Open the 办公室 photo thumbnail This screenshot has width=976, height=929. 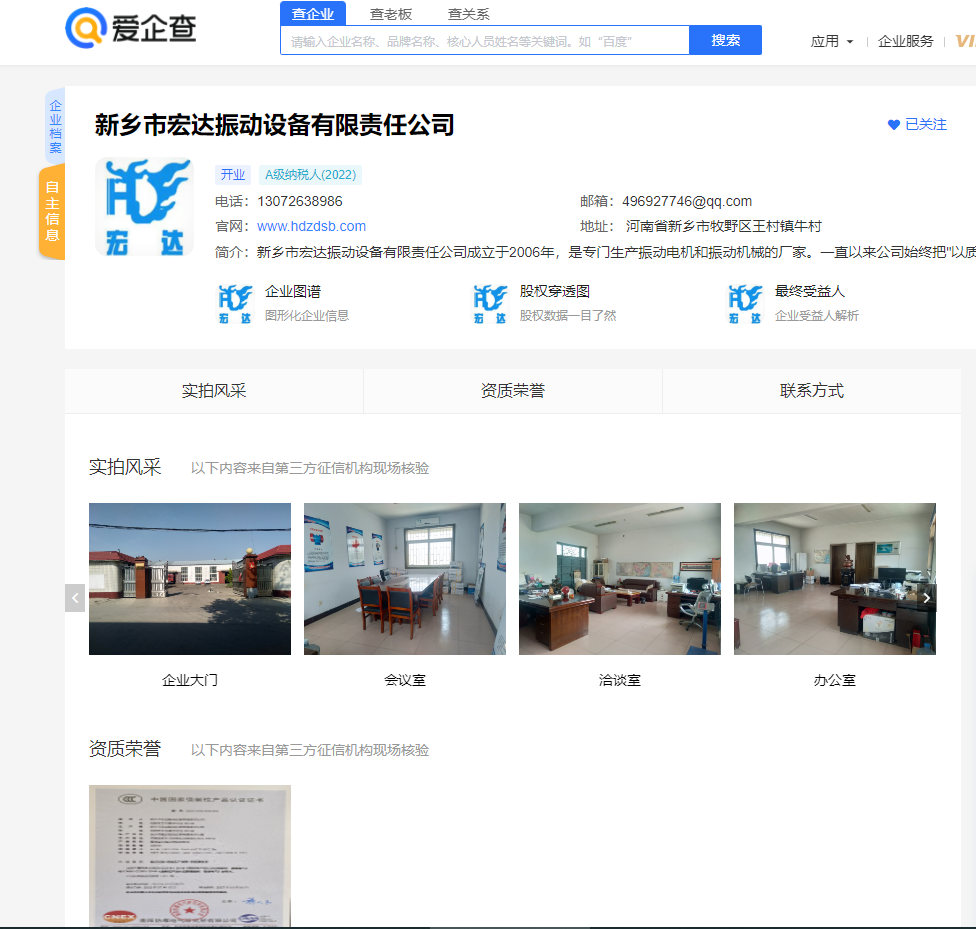coord(835,579)
